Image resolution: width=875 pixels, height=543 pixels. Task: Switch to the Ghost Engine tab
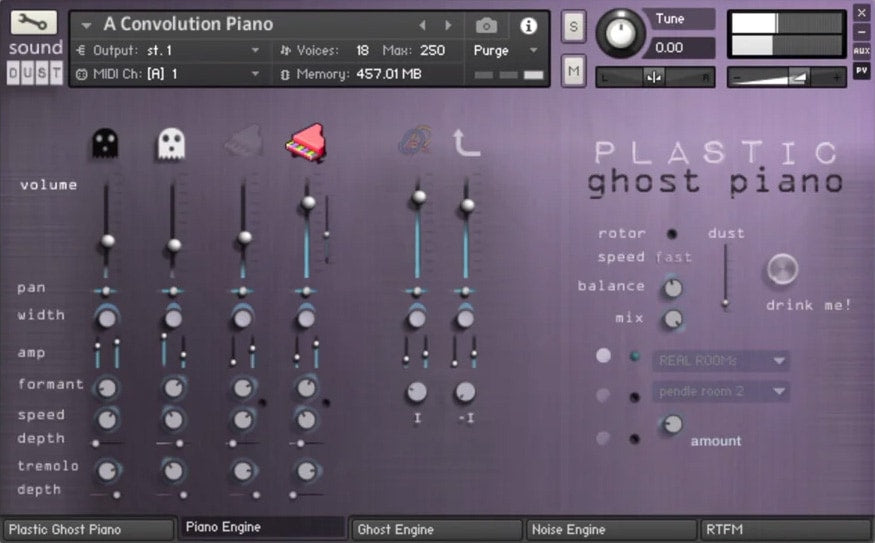[x=437, y=529]
